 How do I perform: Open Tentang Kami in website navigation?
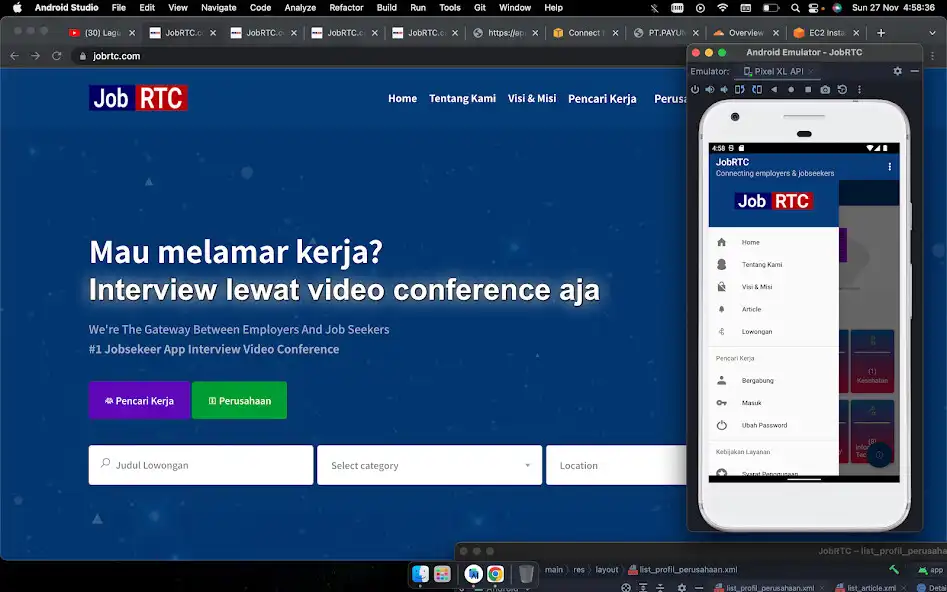tap(463, 98)
